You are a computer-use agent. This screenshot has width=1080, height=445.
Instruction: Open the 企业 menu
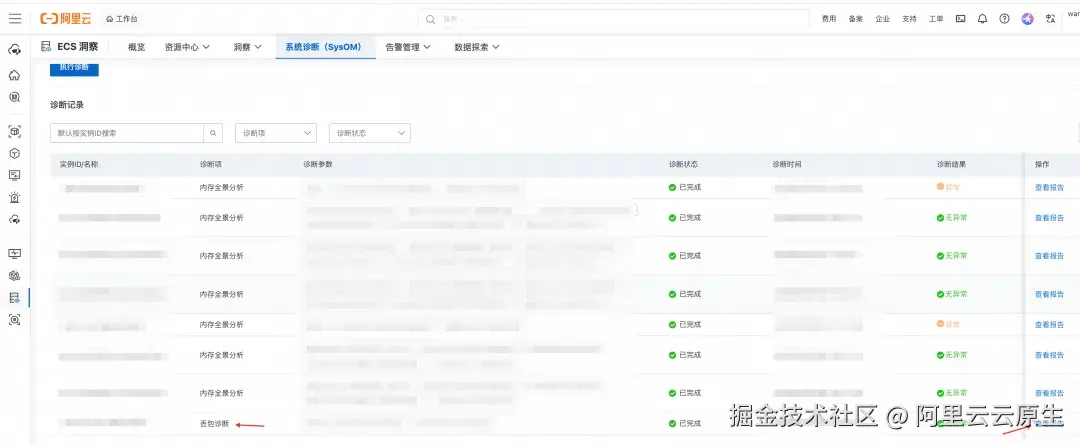pyautogui.click(x=882, y=19)
